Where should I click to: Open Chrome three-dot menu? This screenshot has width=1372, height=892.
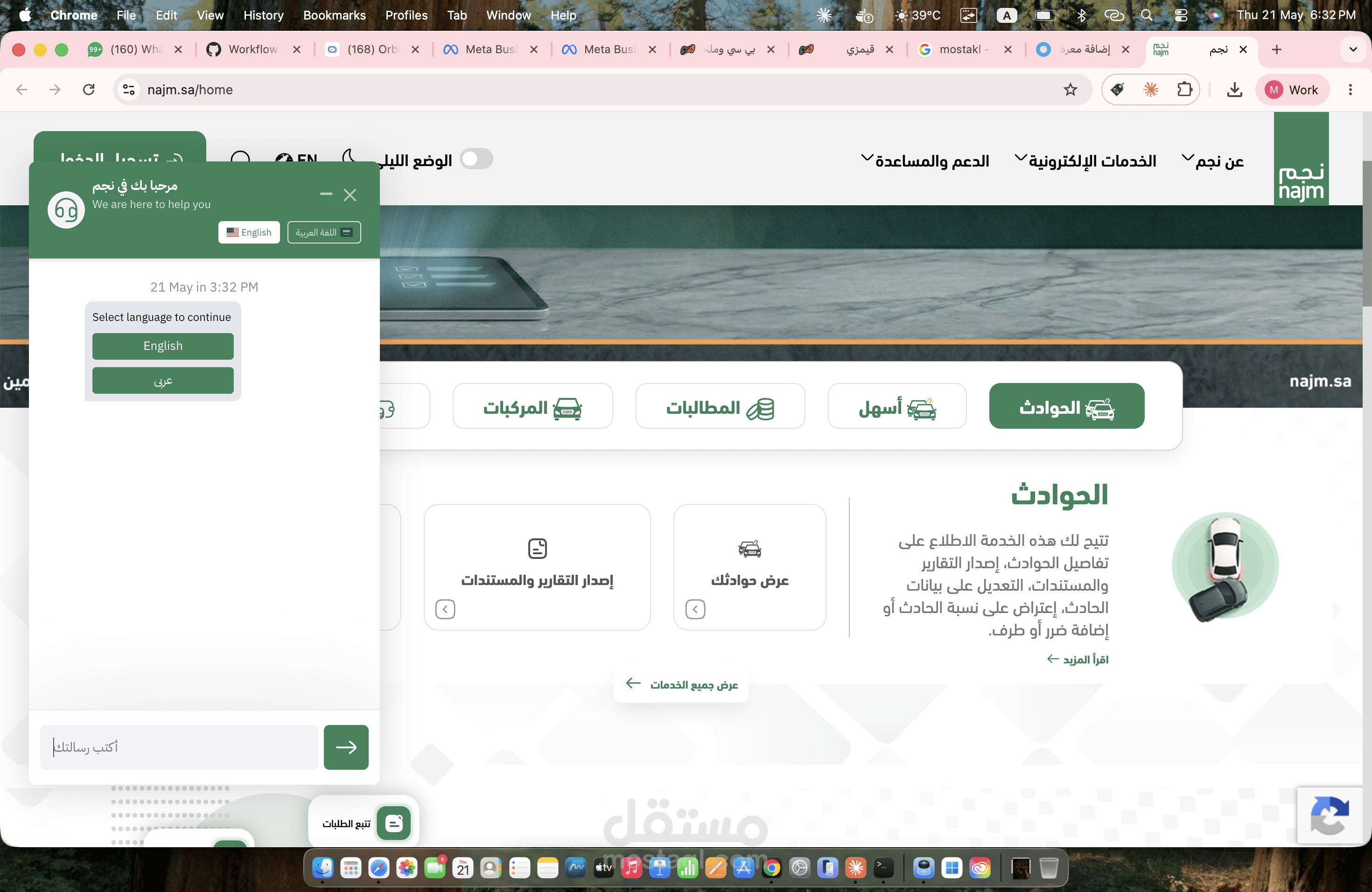tap(1350, 89)
